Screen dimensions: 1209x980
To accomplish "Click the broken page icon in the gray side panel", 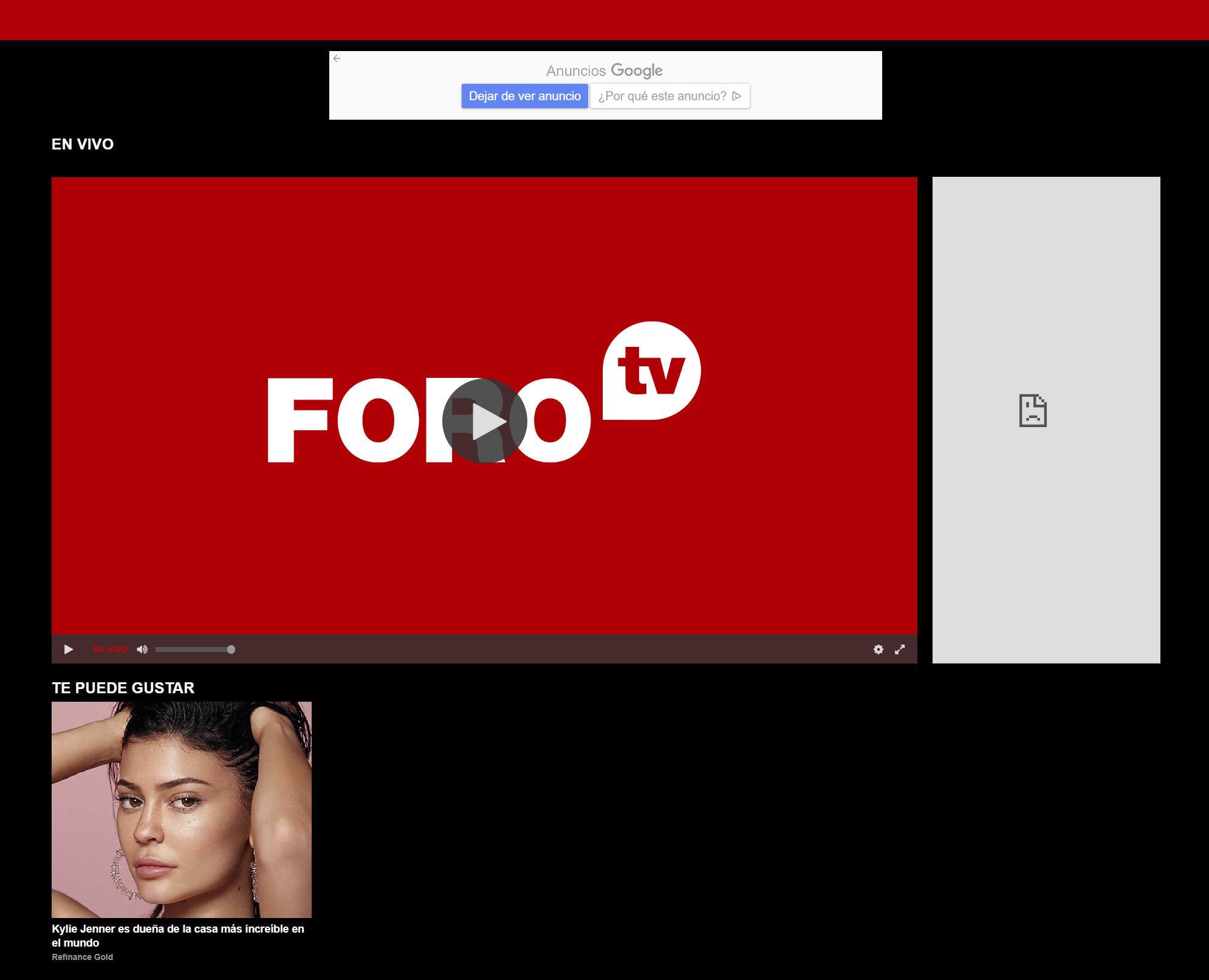I will [x=1033, y=411].
